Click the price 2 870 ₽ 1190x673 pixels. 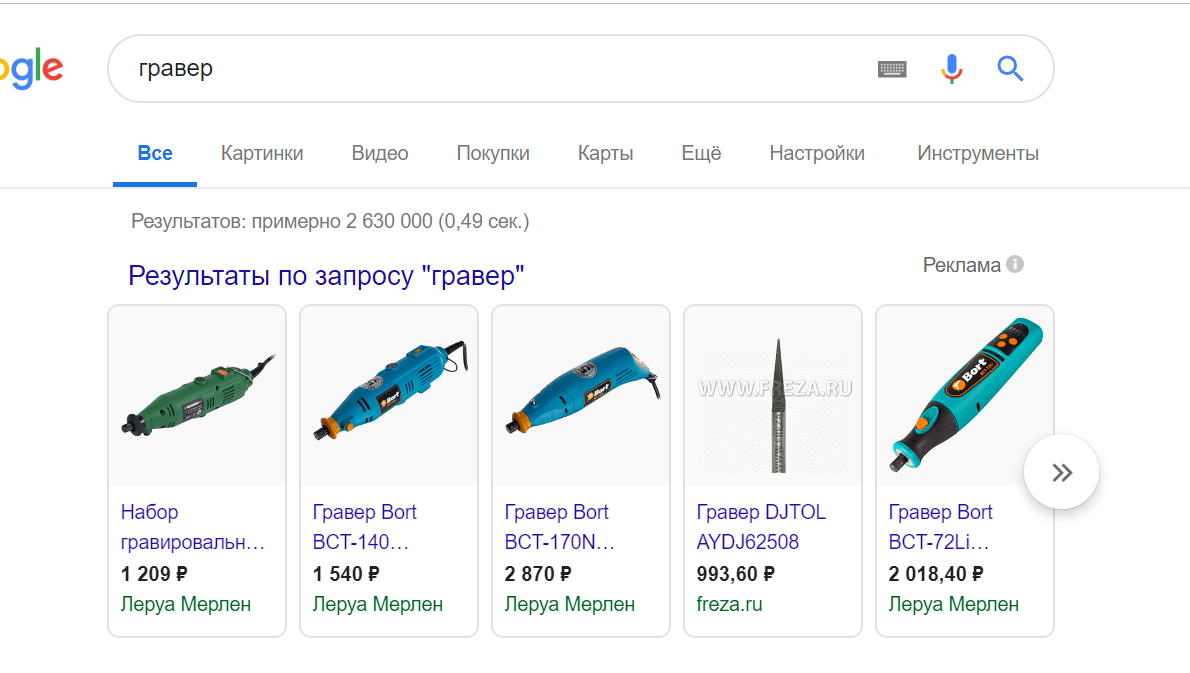tap(538, 574)
